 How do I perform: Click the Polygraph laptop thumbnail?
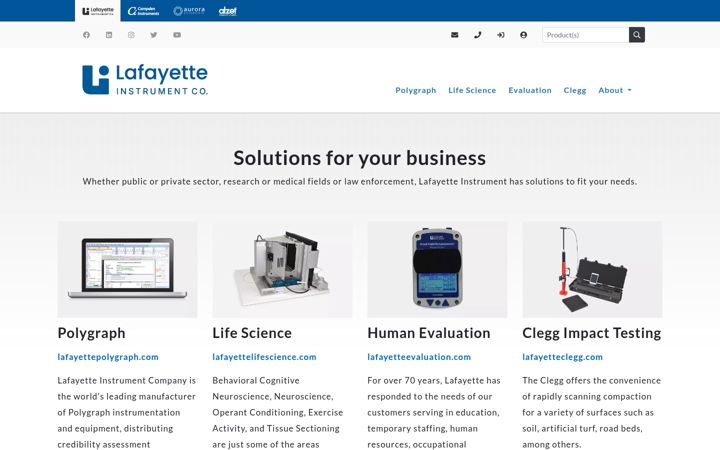[x=127, y=270]
